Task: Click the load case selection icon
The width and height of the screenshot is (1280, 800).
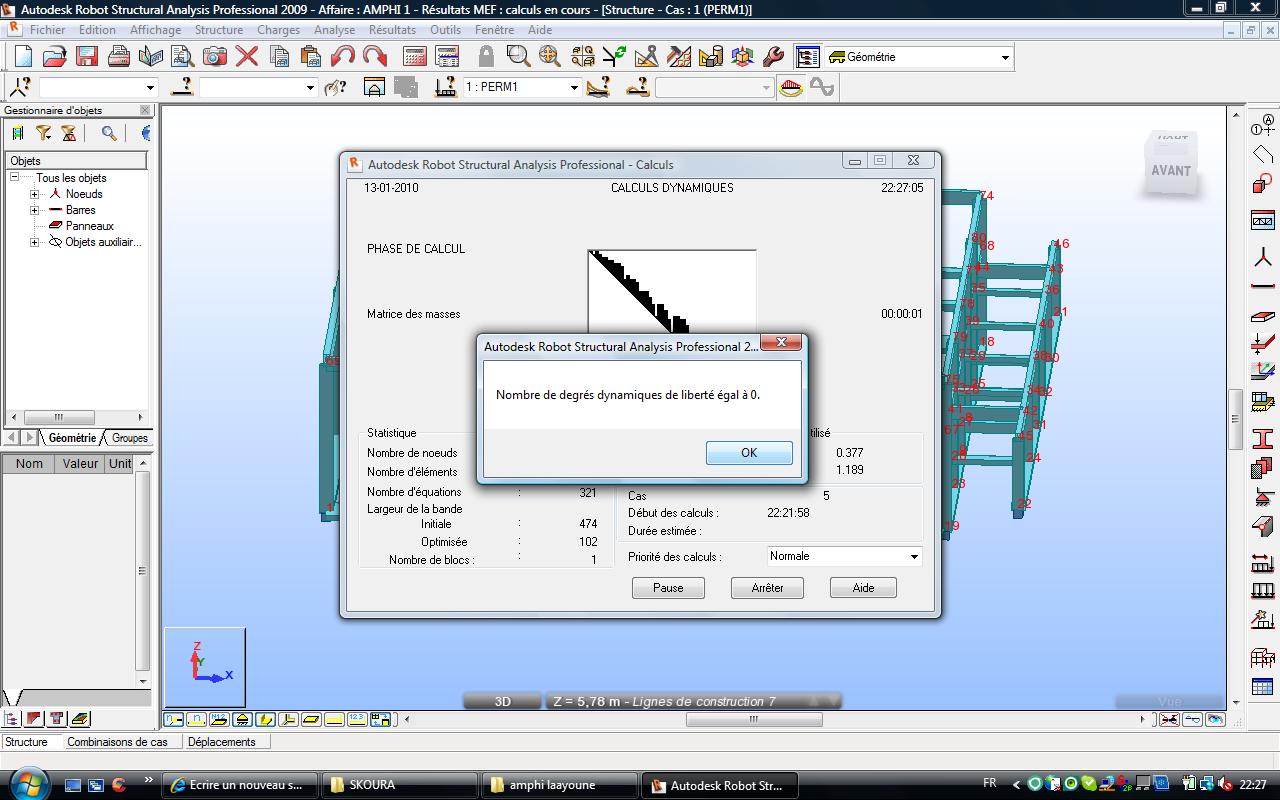Action: [x=446, y=87]
